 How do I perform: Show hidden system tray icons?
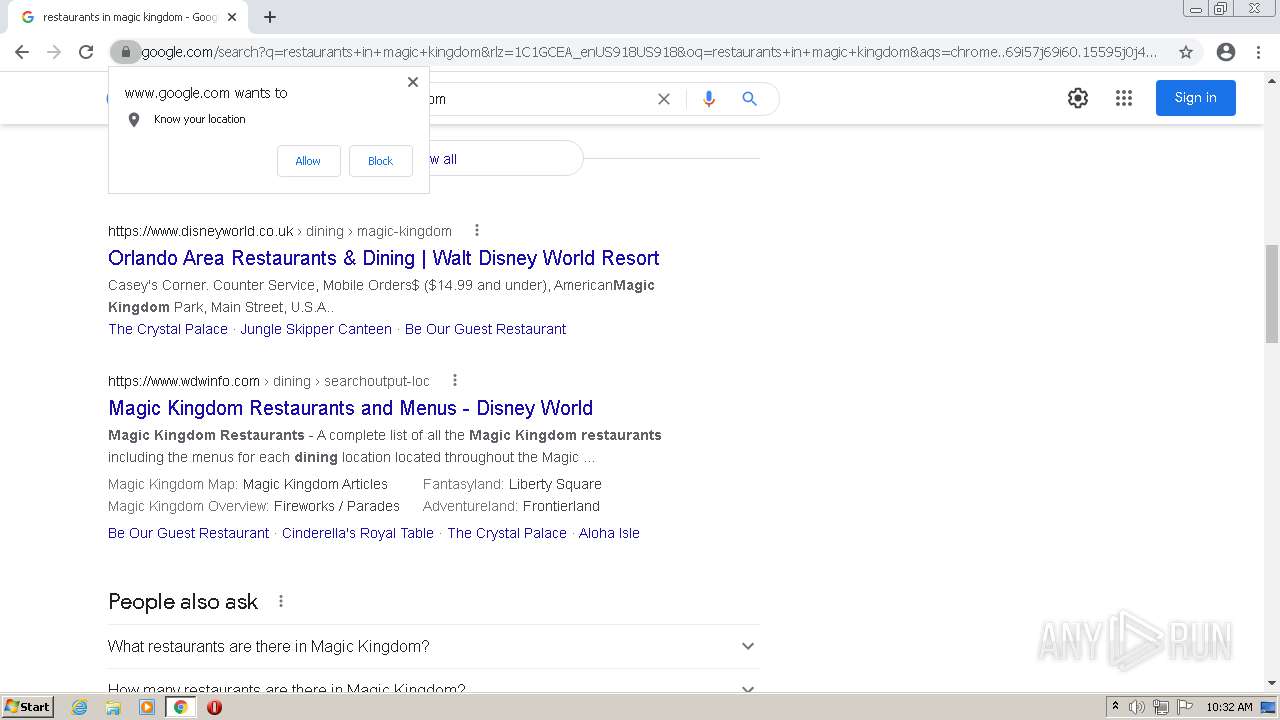coord(1115,707)
